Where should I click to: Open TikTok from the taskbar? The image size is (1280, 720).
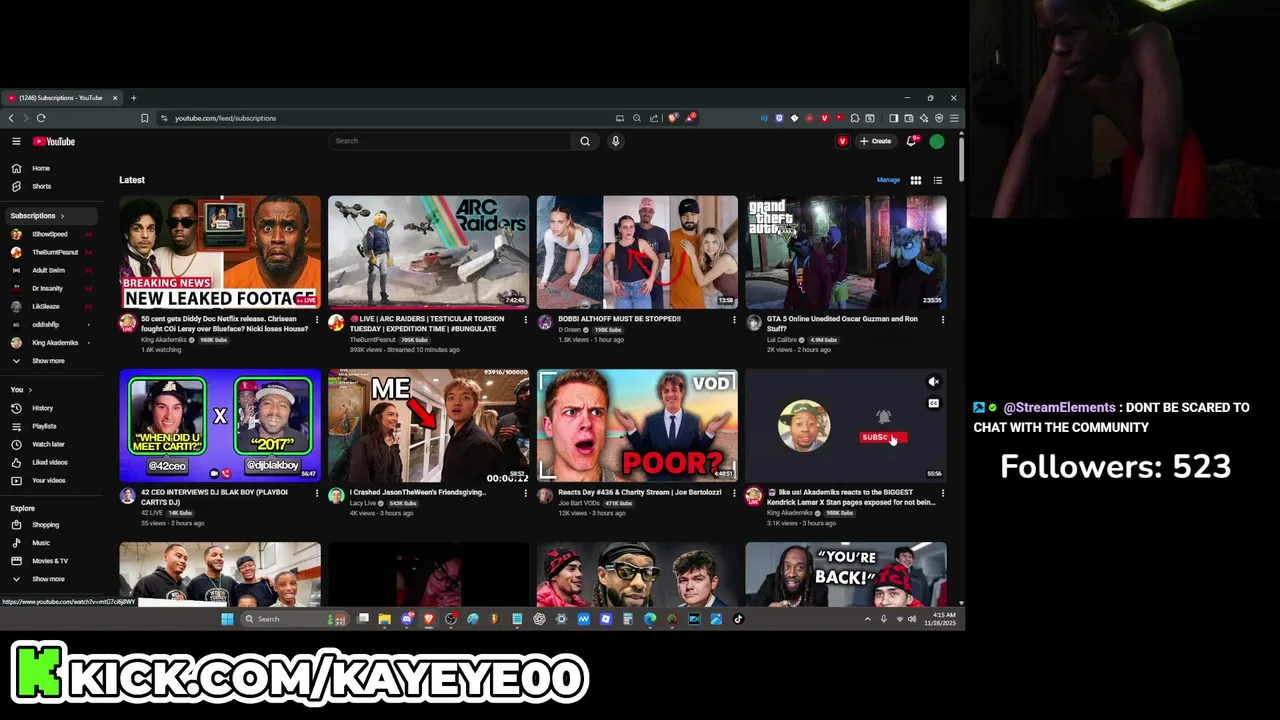pyautogui.click(x=738, y=619)
